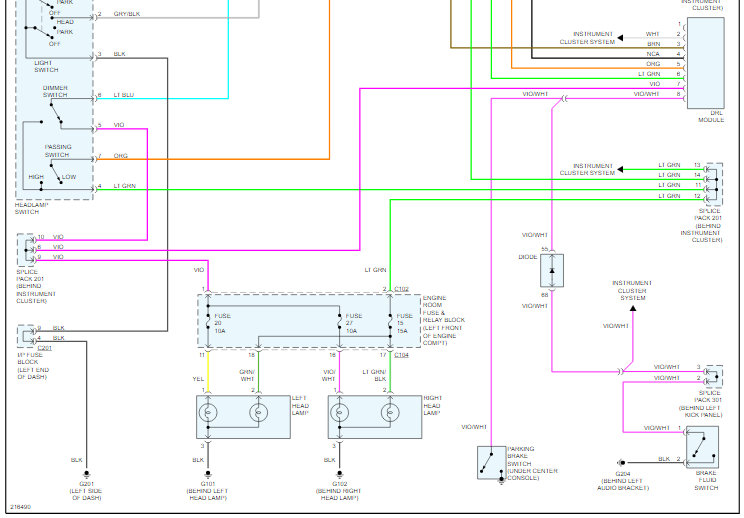The width and height of the screenshot is (744, 518).
Task: Click the diagram number "216490"
Action: coord(20,507)
